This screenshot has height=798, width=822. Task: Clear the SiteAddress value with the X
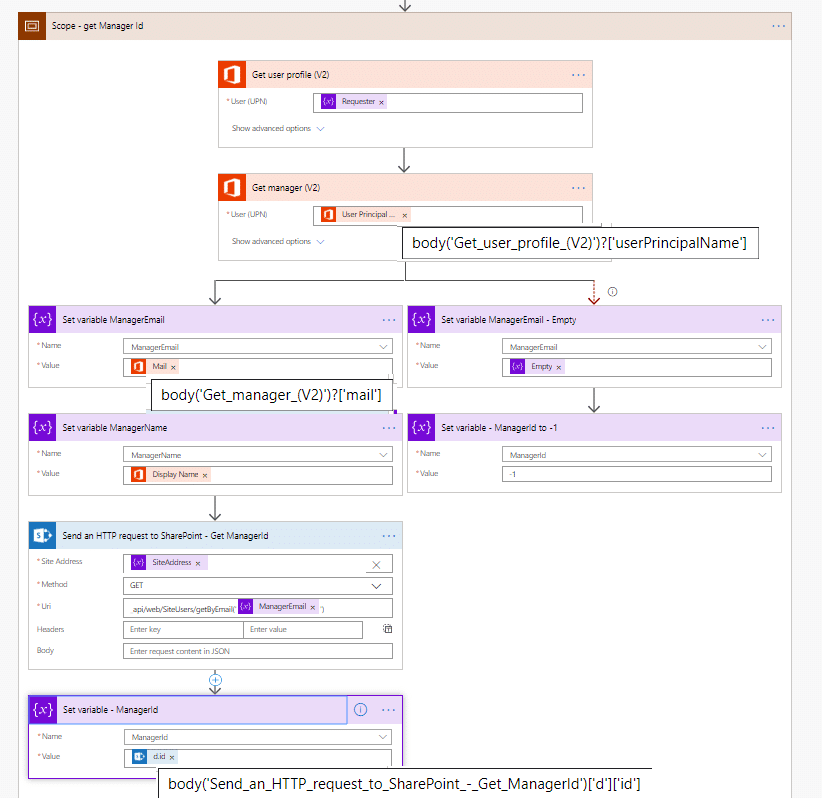[376, 564]
